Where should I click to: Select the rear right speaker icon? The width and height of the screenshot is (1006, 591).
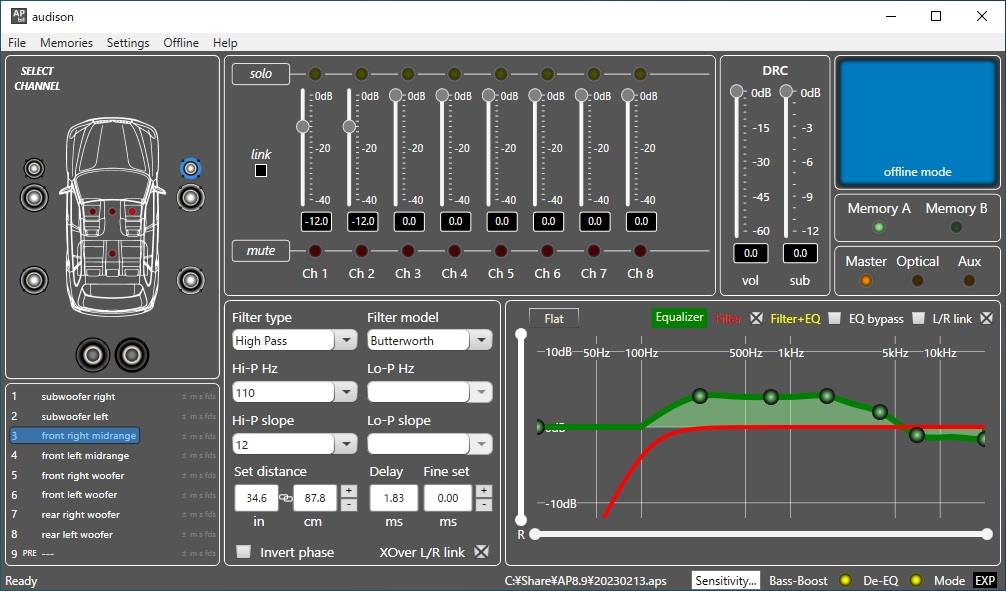pos(191,280)
